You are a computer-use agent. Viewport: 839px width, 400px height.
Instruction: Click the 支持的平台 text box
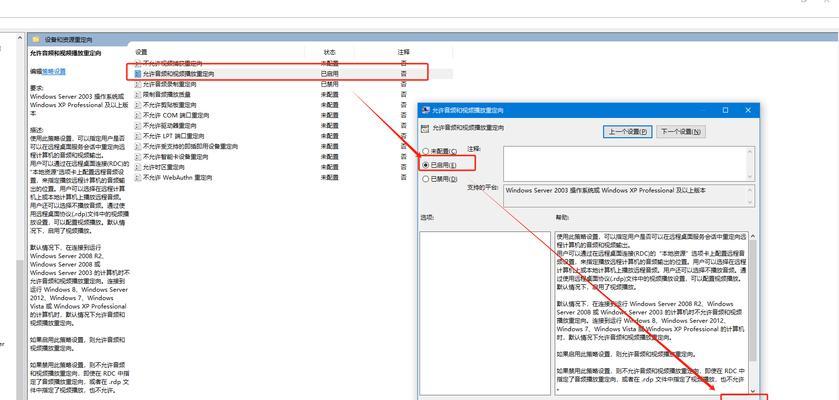tap(624, 196)
